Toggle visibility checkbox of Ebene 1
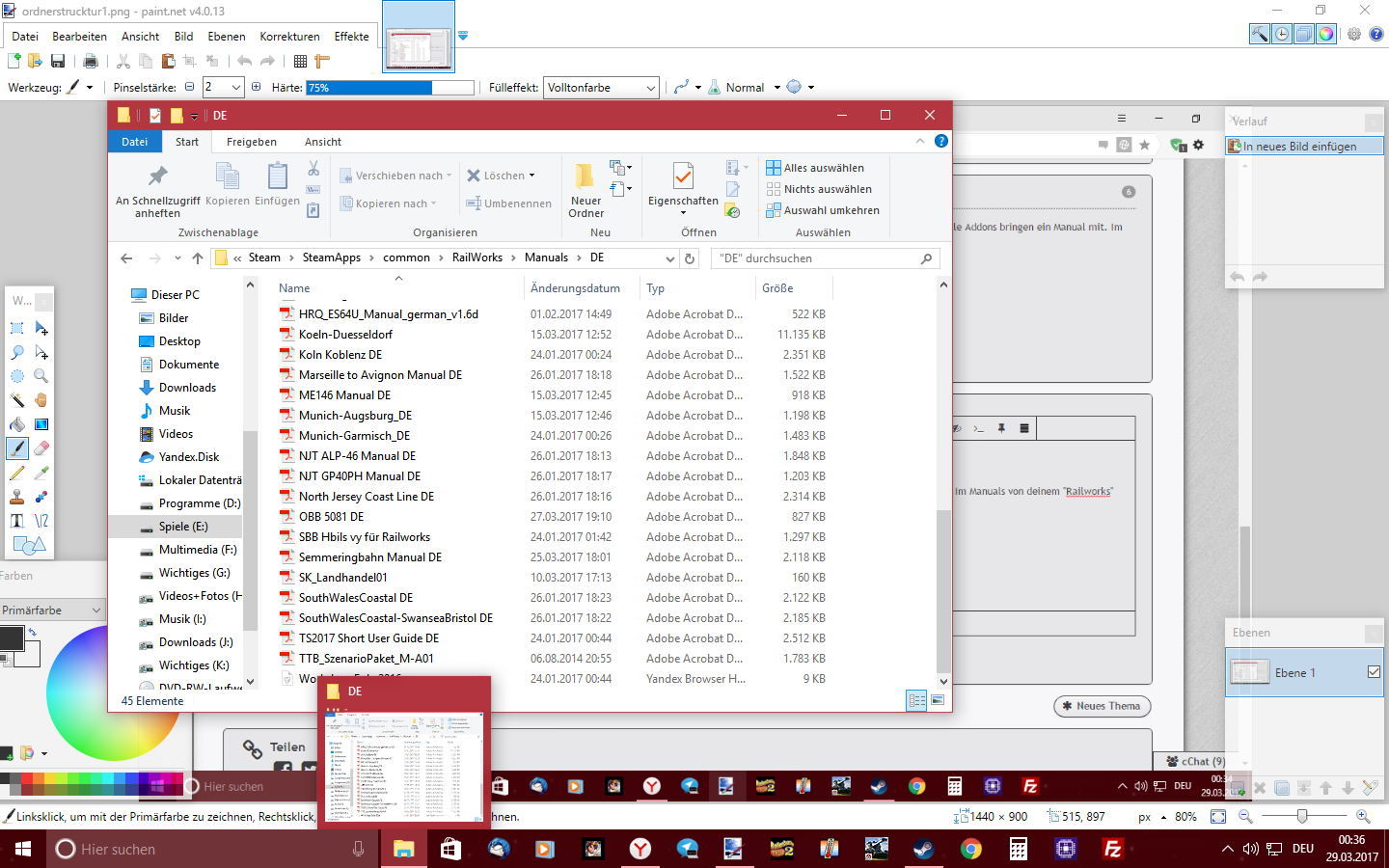Image resolution: width=1389 pixels, height=868 pixels. (x=1374, y=672)
